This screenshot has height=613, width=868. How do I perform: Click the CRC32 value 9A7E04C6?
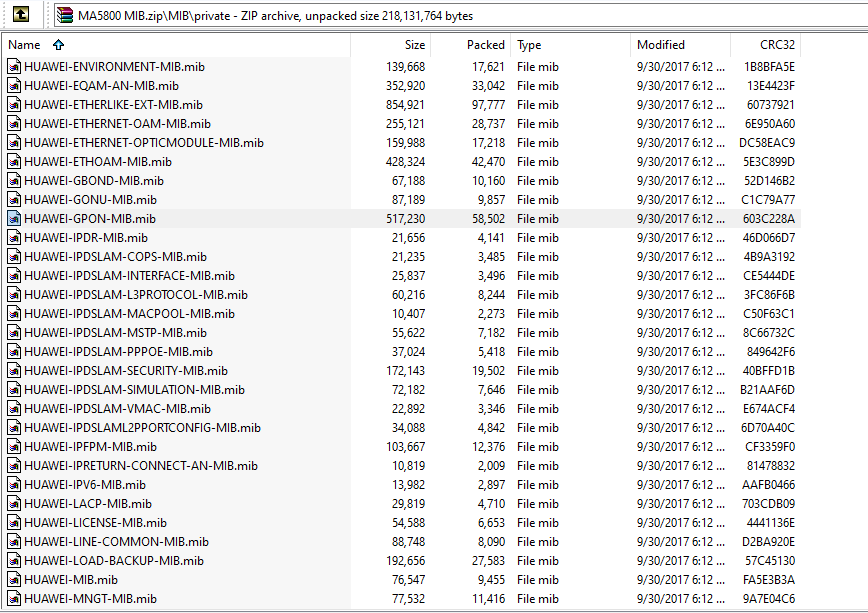[x=768, y=599]
